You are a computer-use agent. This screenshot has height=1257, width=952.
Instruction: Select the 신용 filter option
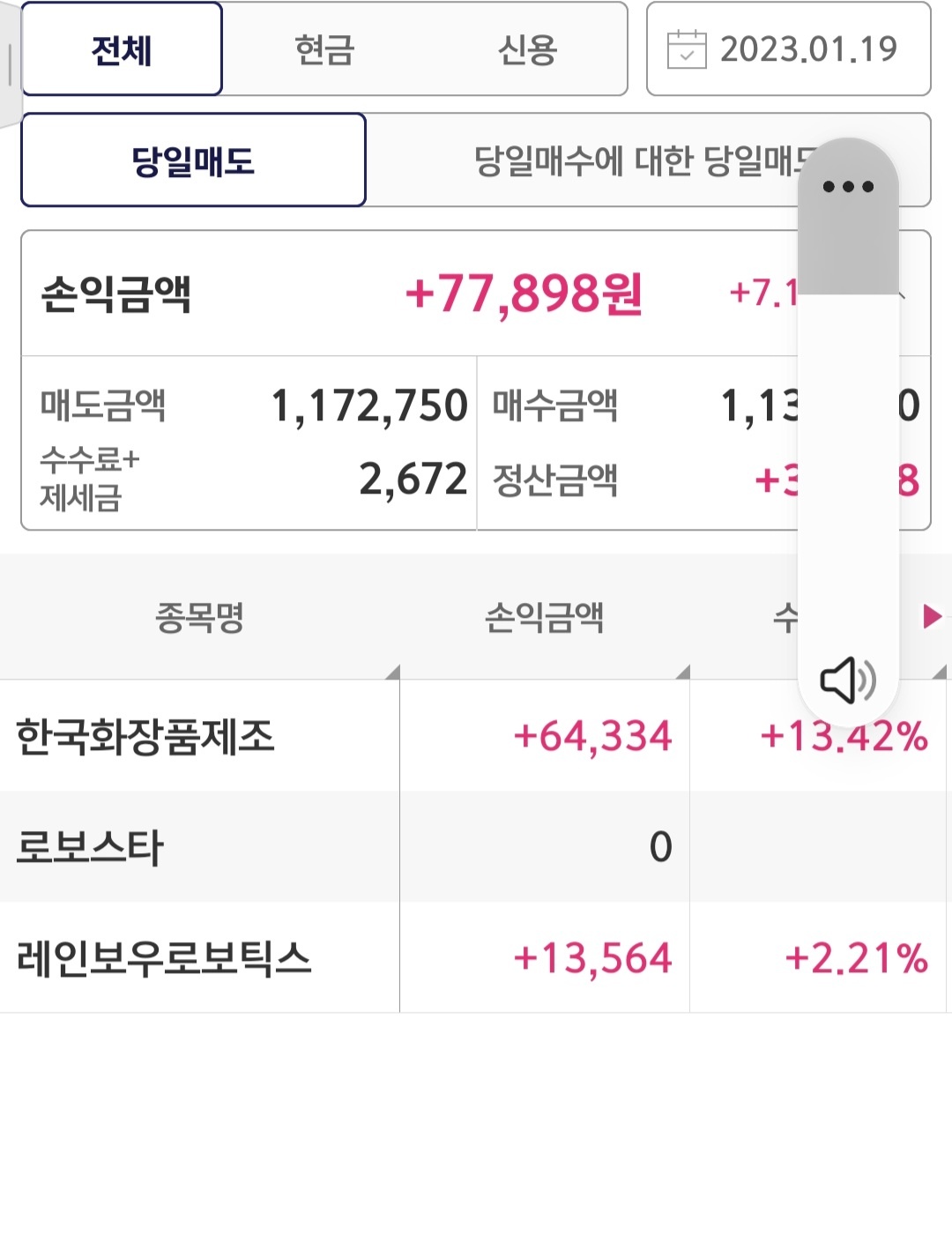point(527,49)
